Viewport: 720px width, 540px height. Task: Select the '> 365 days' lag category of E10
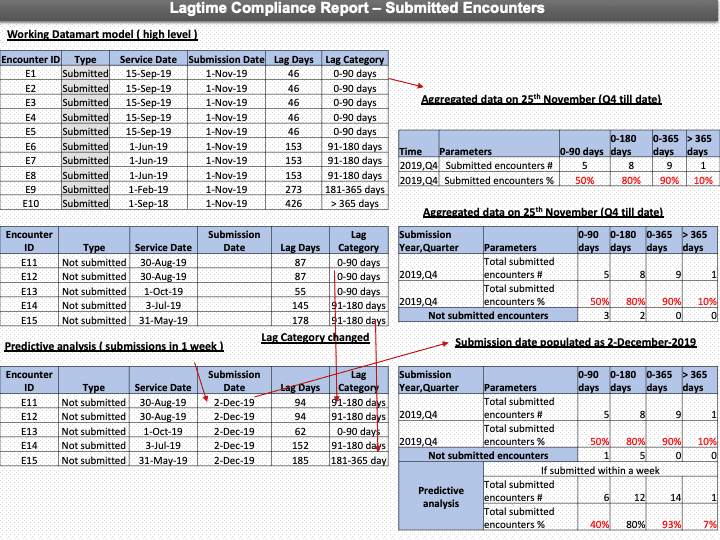pos(355,203)
